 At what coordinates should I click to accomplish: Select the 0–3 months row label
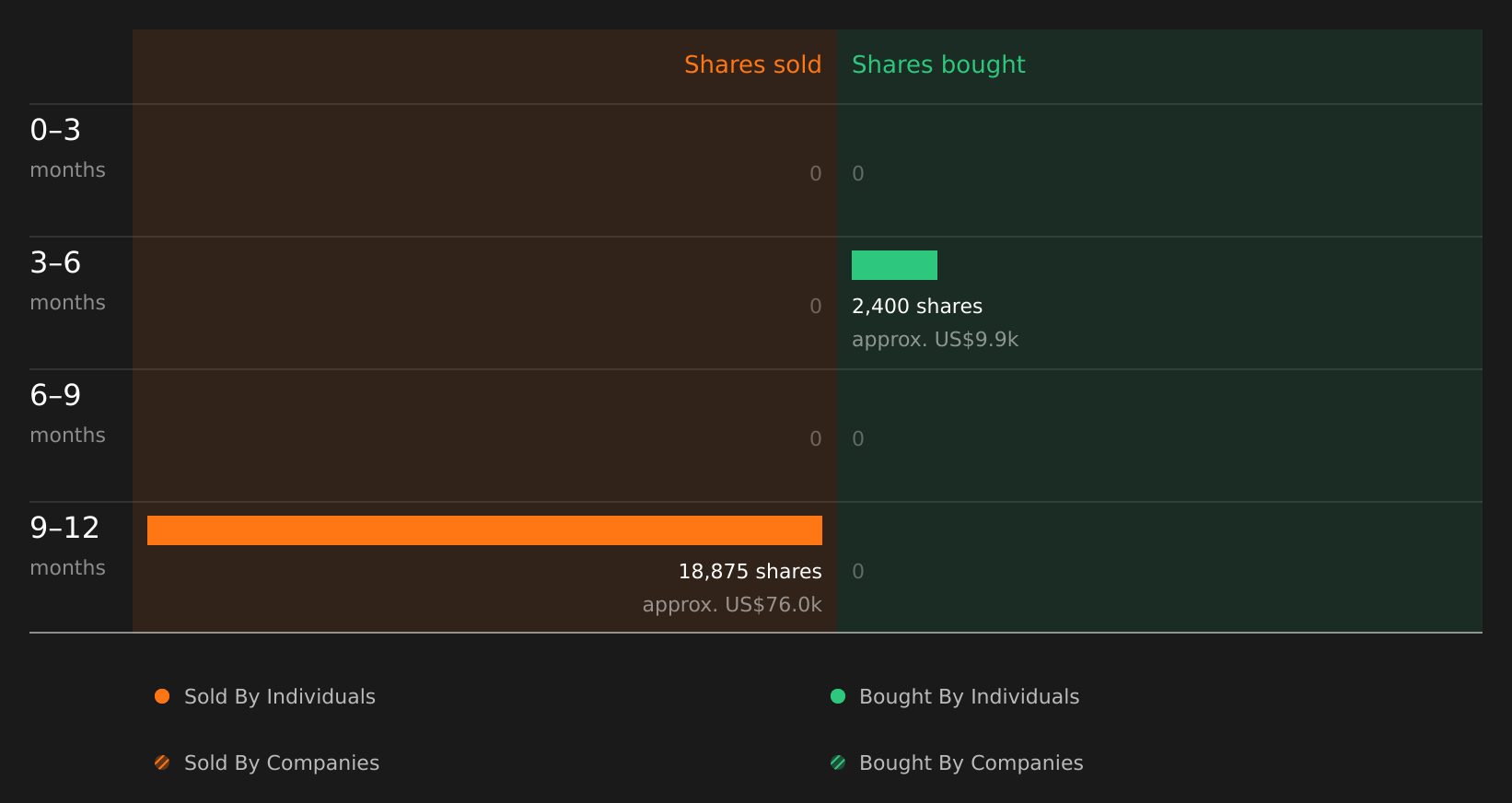67,148
